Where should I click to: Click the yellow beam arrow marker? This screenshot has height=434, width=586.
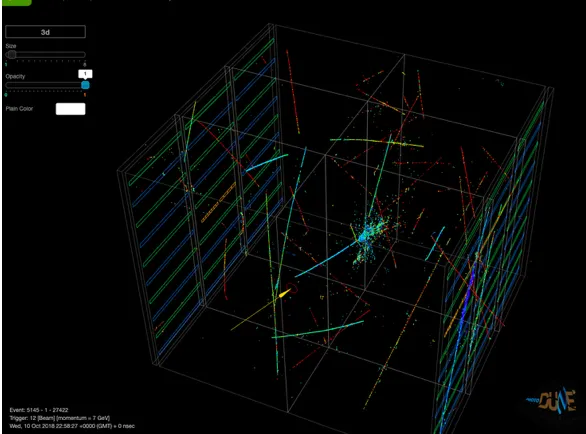pos(284,293)
